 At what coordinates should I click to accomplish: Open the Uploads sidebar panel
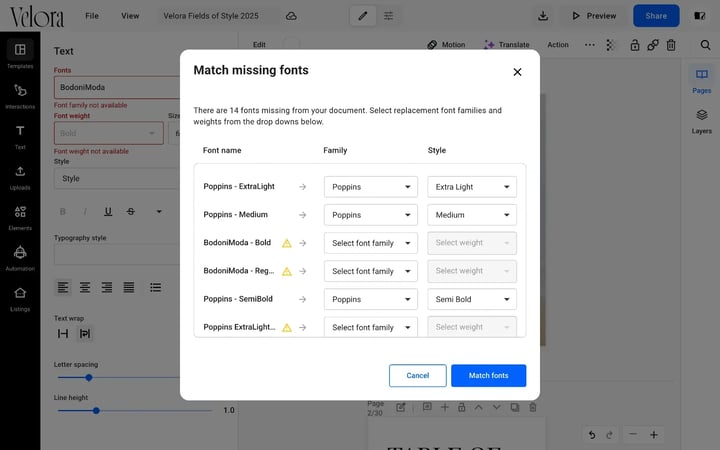pyautogui.click(x=20, y=177)
